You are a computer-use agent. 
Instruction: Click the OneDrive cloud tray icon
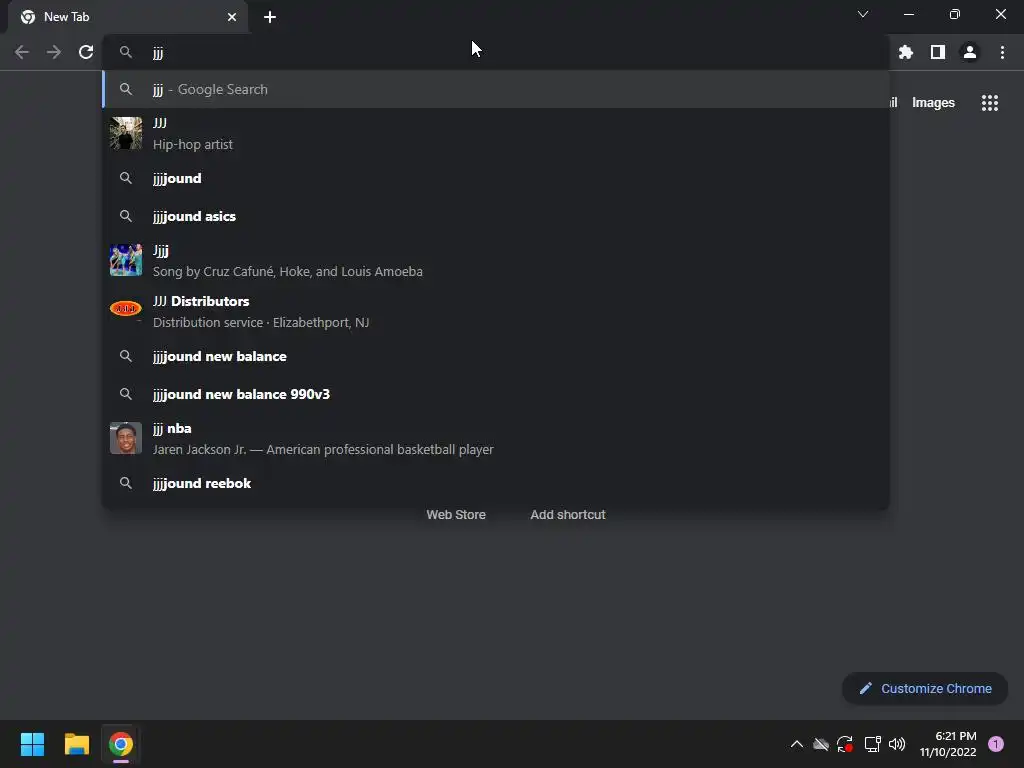coord(821,744)
